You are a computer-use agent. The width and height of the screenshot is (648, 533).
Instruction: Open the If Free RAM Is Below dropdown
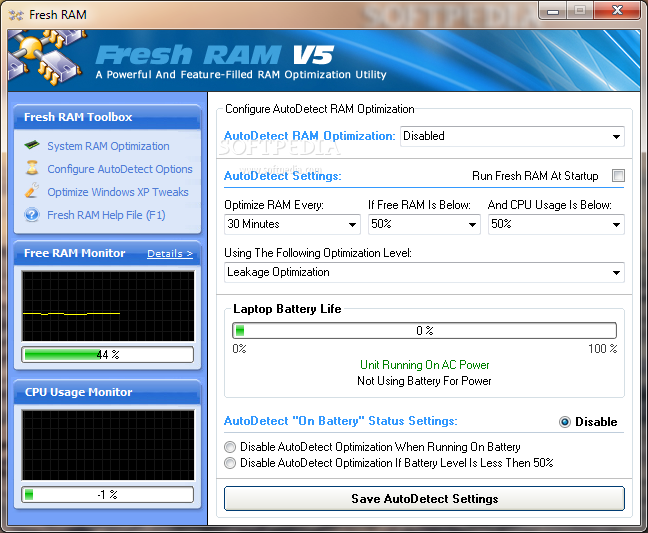click(x=424, y=224)
